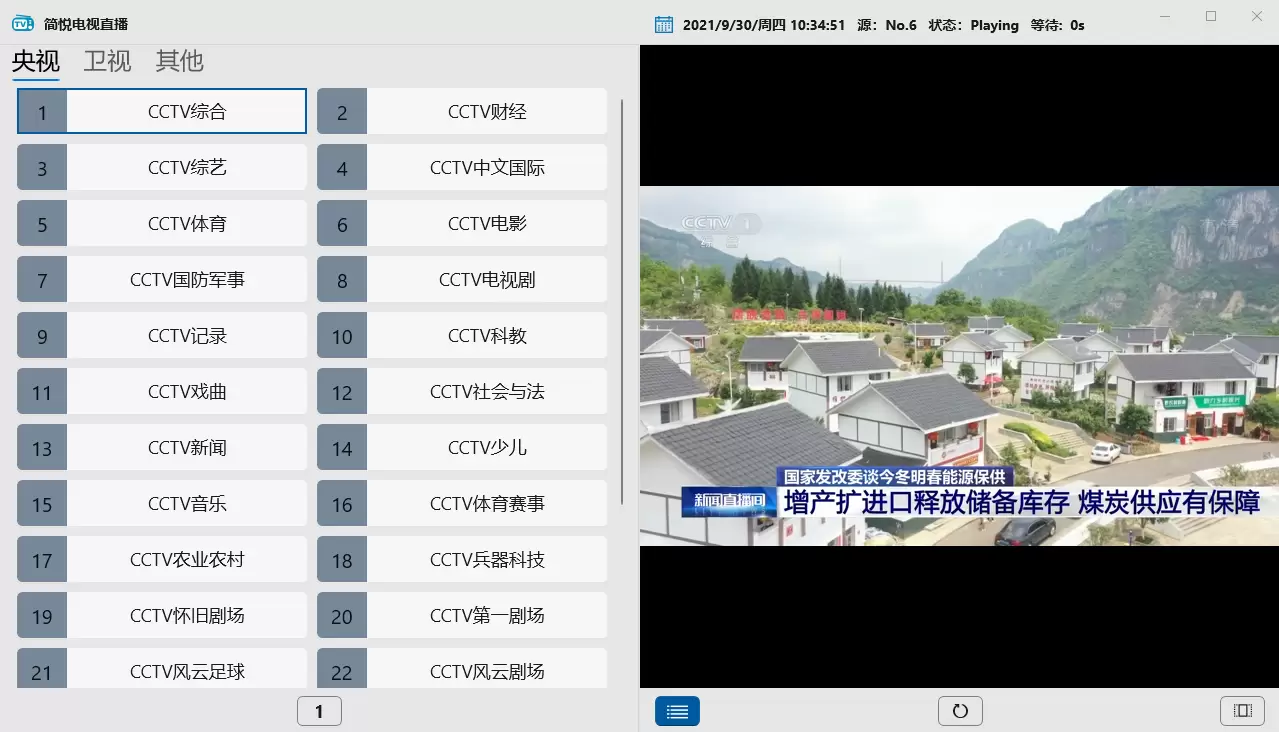This screenshot has width=1279, height=732.
Task: Select channel CCTV电影
Action: pos(462,223)
